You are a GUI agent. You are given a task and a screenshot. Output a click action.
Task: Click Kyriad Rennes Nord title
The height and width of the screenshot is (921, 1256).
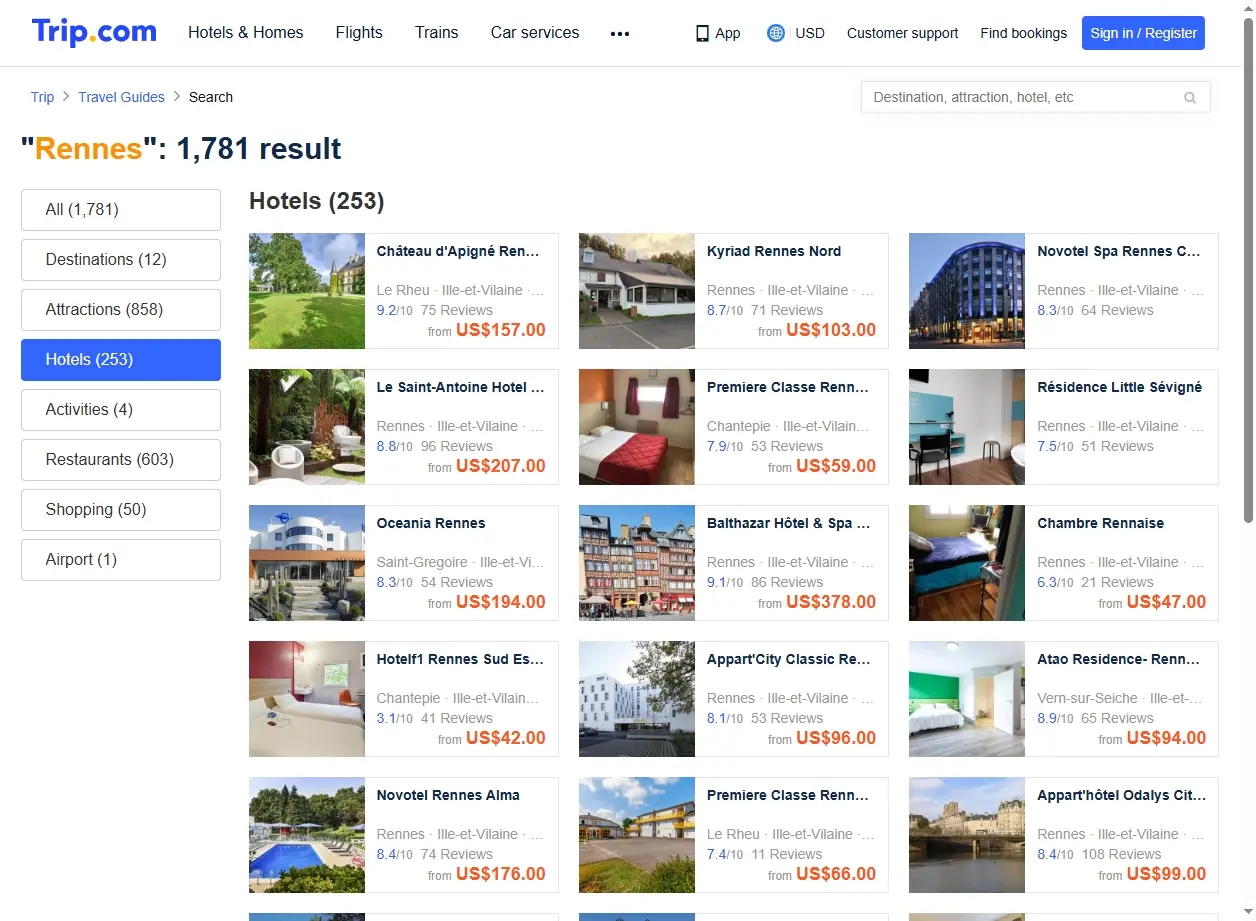click(x=774, y=251)
